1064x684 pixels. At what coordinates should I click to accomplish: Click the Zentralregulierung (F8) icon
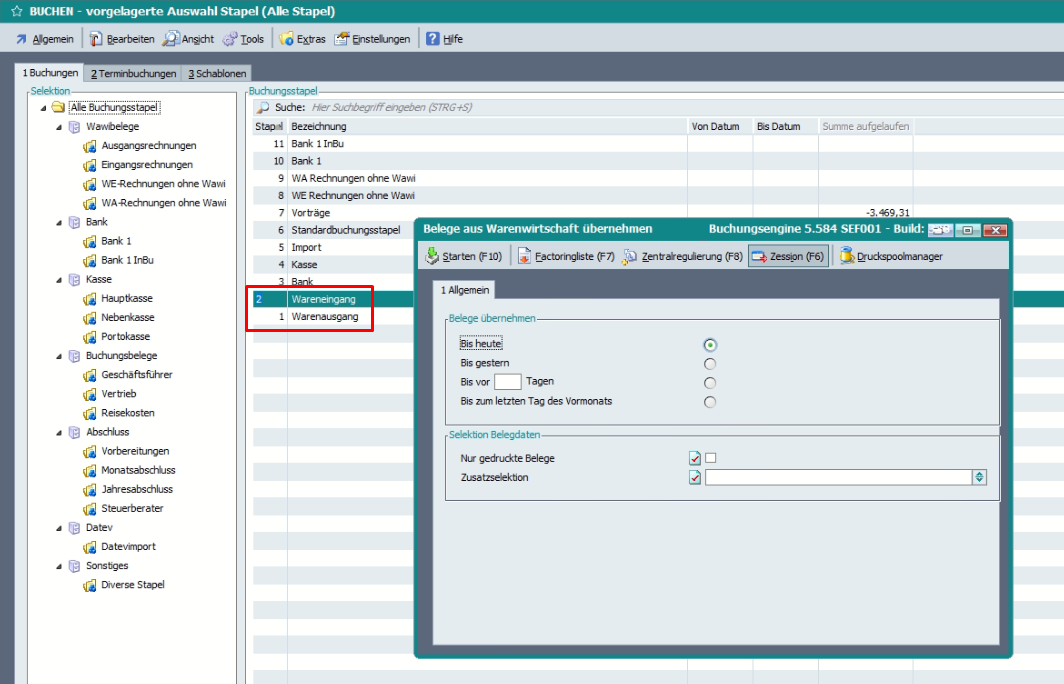630,256
